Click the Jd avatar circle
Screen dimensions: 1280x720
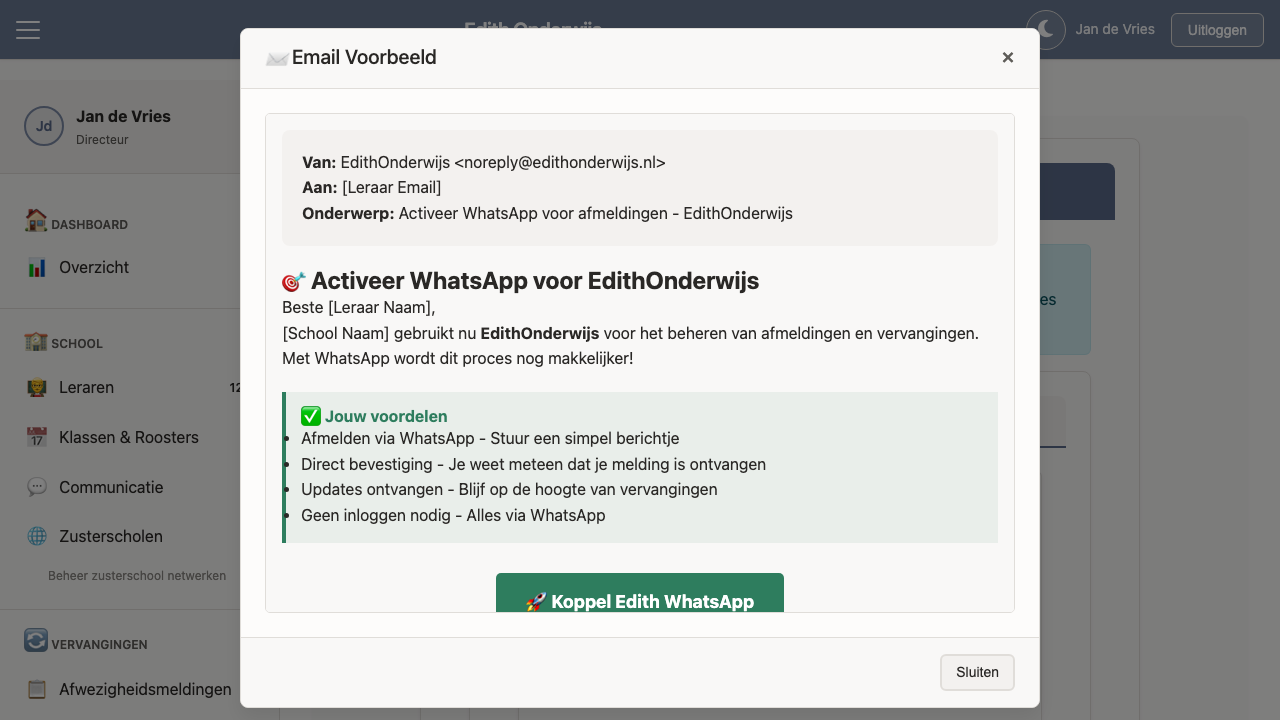pyautogui.click(x=44, y=126)
